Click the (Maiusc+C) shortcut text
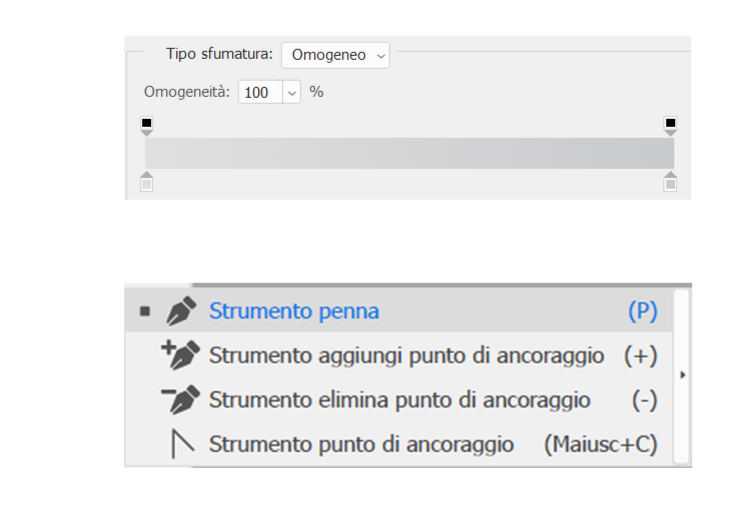 coord(600,444)
